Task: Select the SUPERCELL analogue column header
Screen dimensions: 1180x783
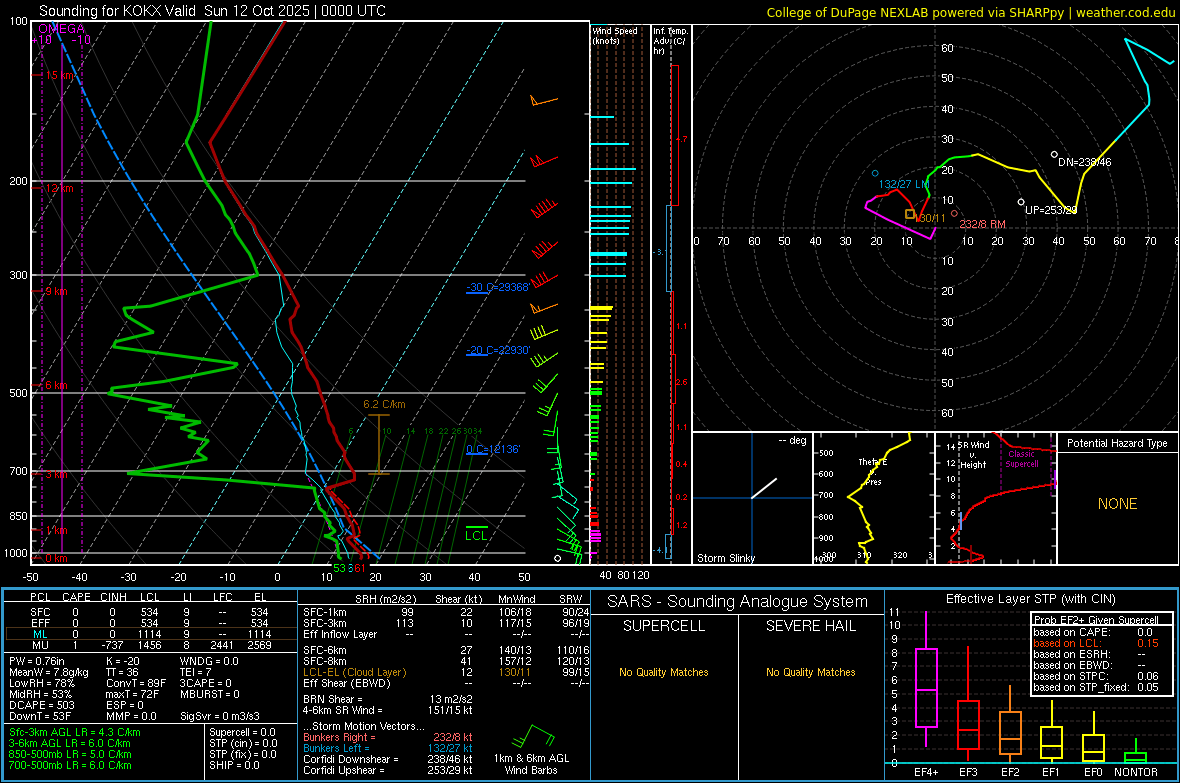Action: coord(664,626)
